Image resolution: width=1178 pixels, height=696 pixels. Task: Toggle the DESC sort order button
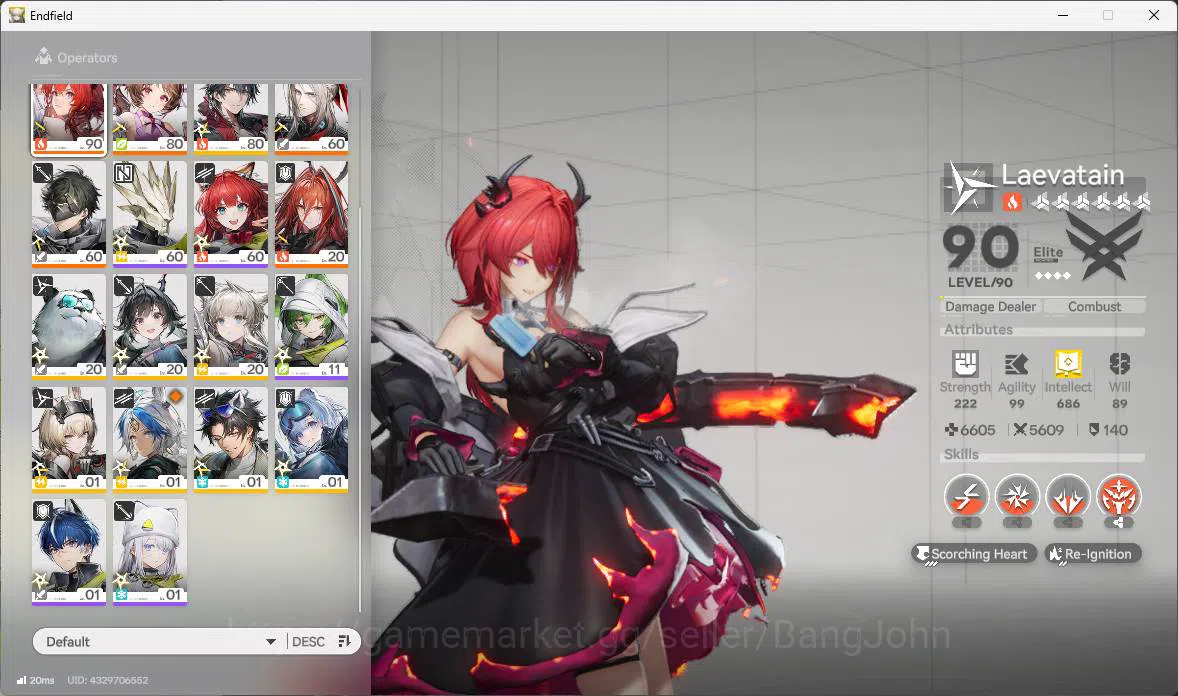pos(308,641)
